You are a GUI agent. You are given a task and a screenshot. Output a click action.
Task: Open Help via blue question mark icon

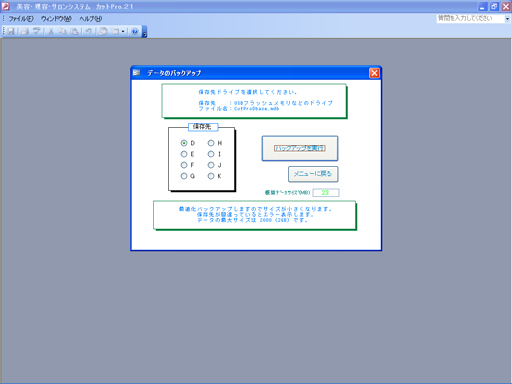tap(135, 31)
